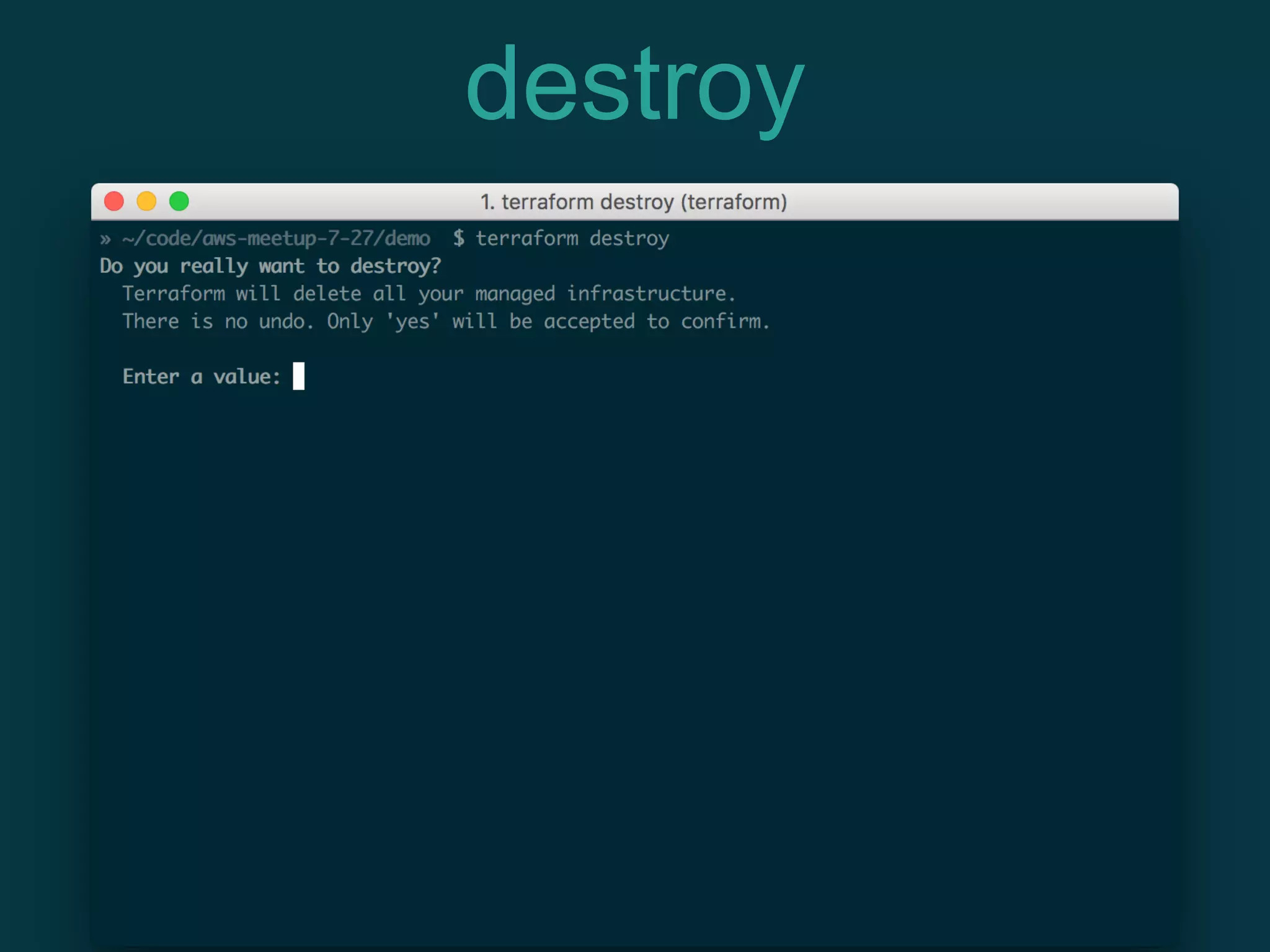
Task: Click the typed command 'terraform destroy'
Action: click(x=572, y=239)
